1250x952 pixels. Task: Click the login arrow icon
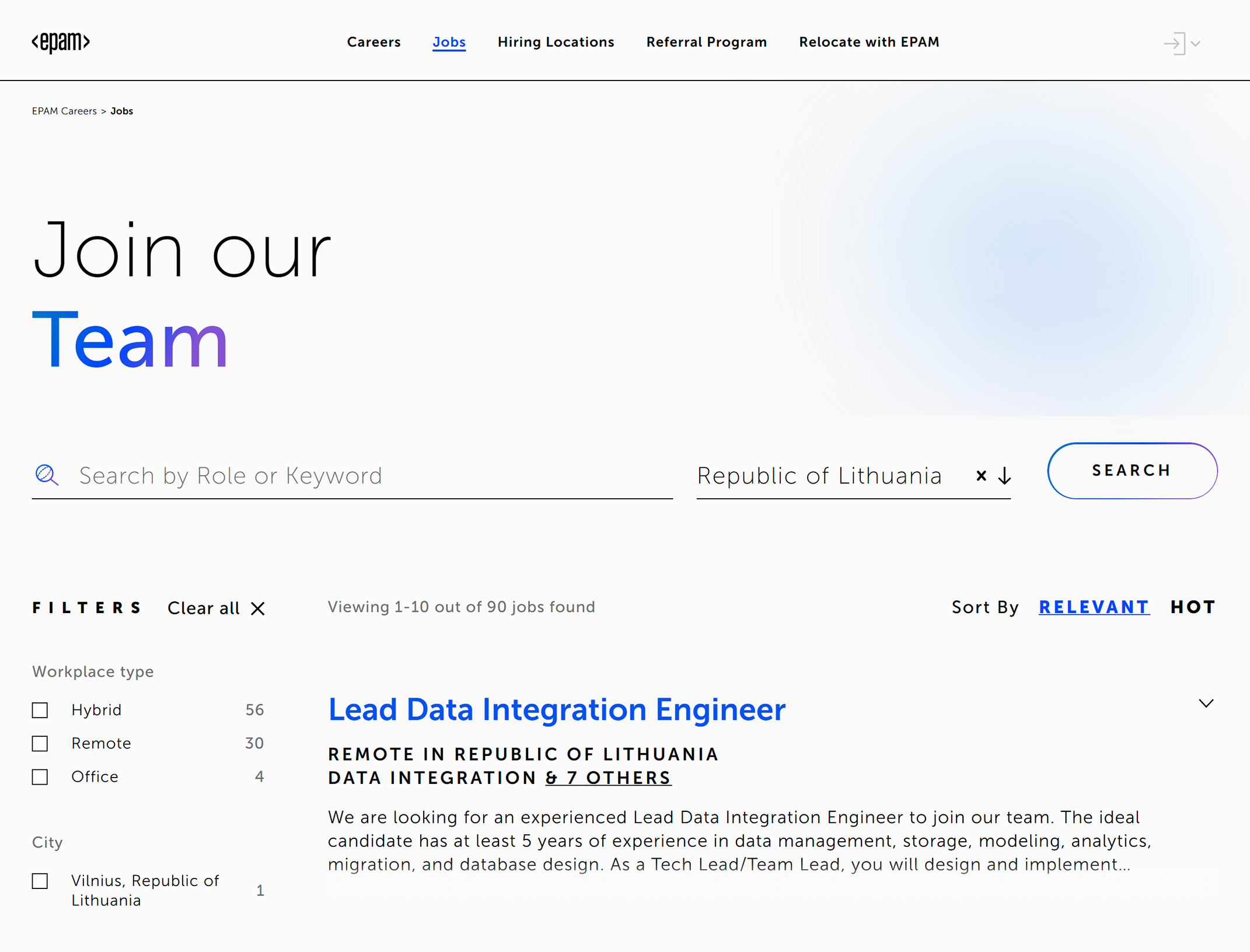click(x=1174, y=44)
